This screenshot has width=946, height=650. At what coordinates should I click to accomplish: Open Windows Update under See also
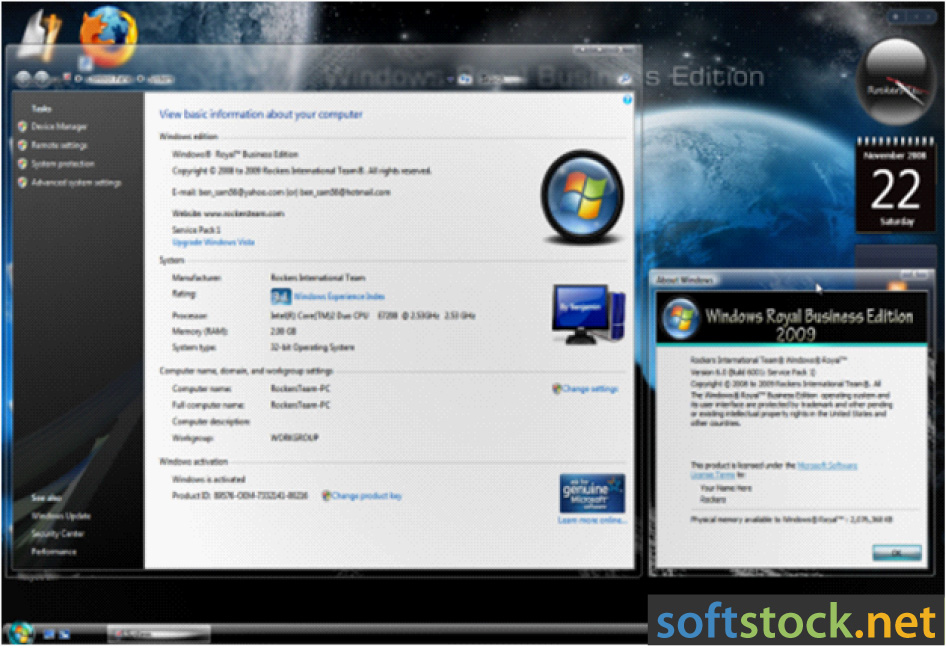pyautogui.click(x=61, y=516)
